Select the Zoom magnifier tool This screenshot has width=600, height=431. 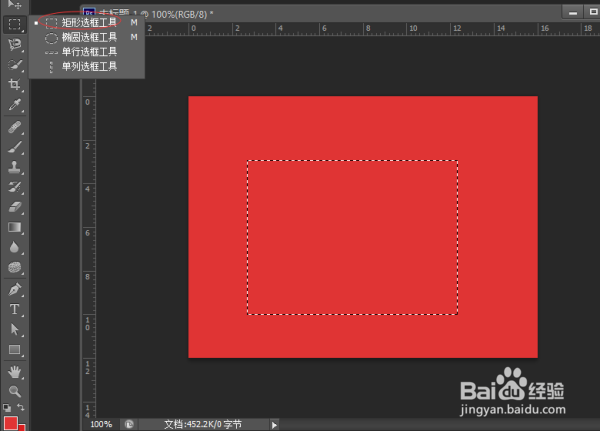(x=15, y=391)
